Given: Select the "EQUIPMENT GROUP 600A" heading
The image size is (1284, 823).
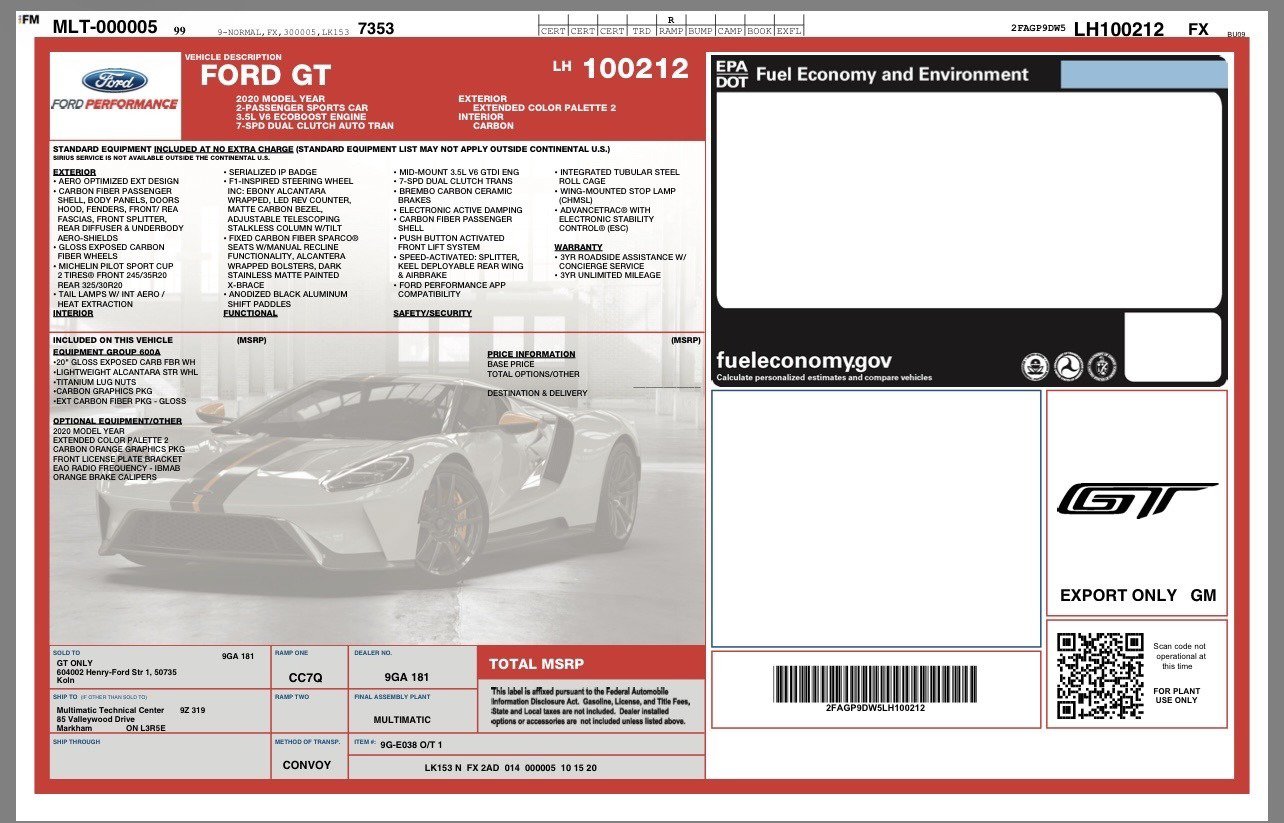Looking at the screenshot, I should (106, 352).
